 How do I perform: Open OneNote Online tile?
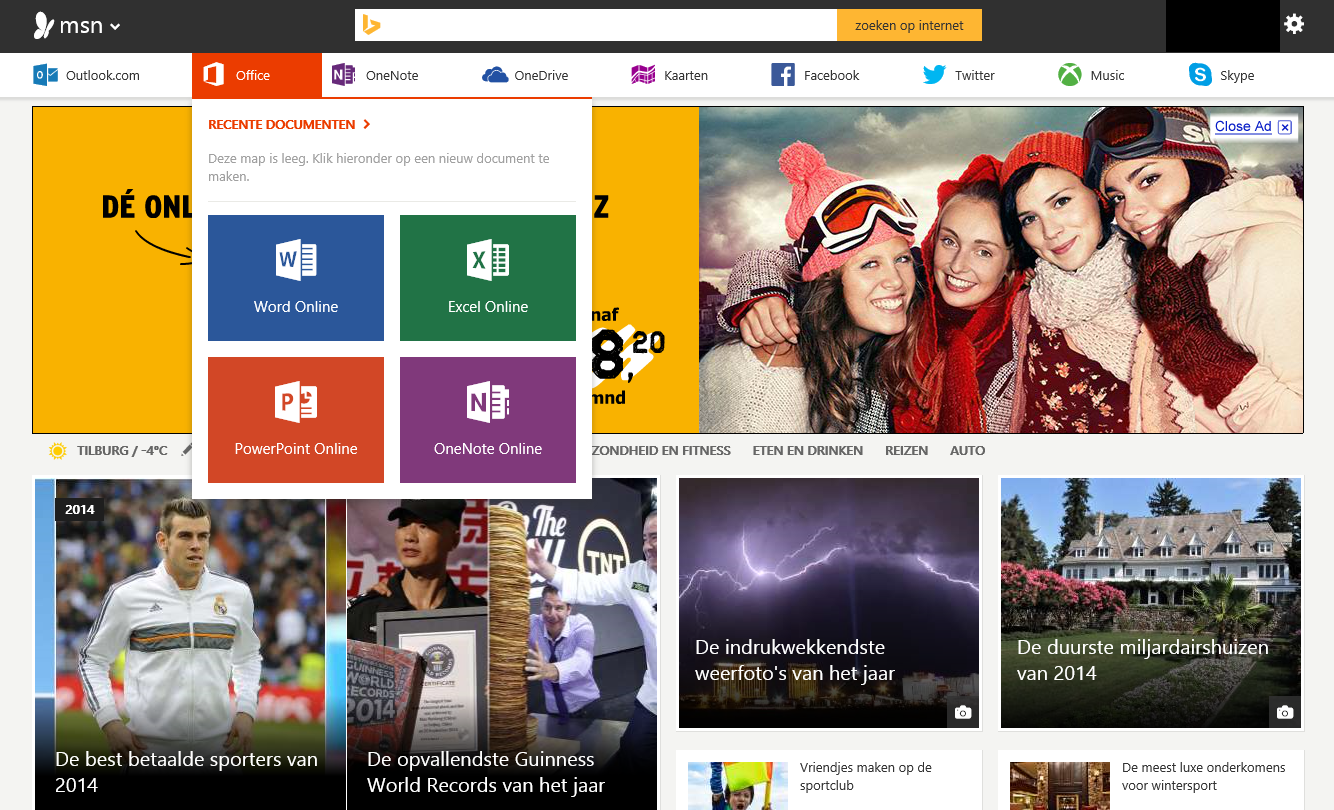(488, 420)
